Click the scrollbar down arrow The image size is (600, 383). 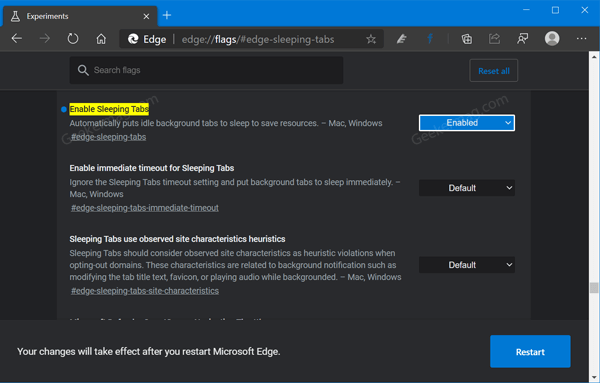pyautogui.click(x=594, y=377)
